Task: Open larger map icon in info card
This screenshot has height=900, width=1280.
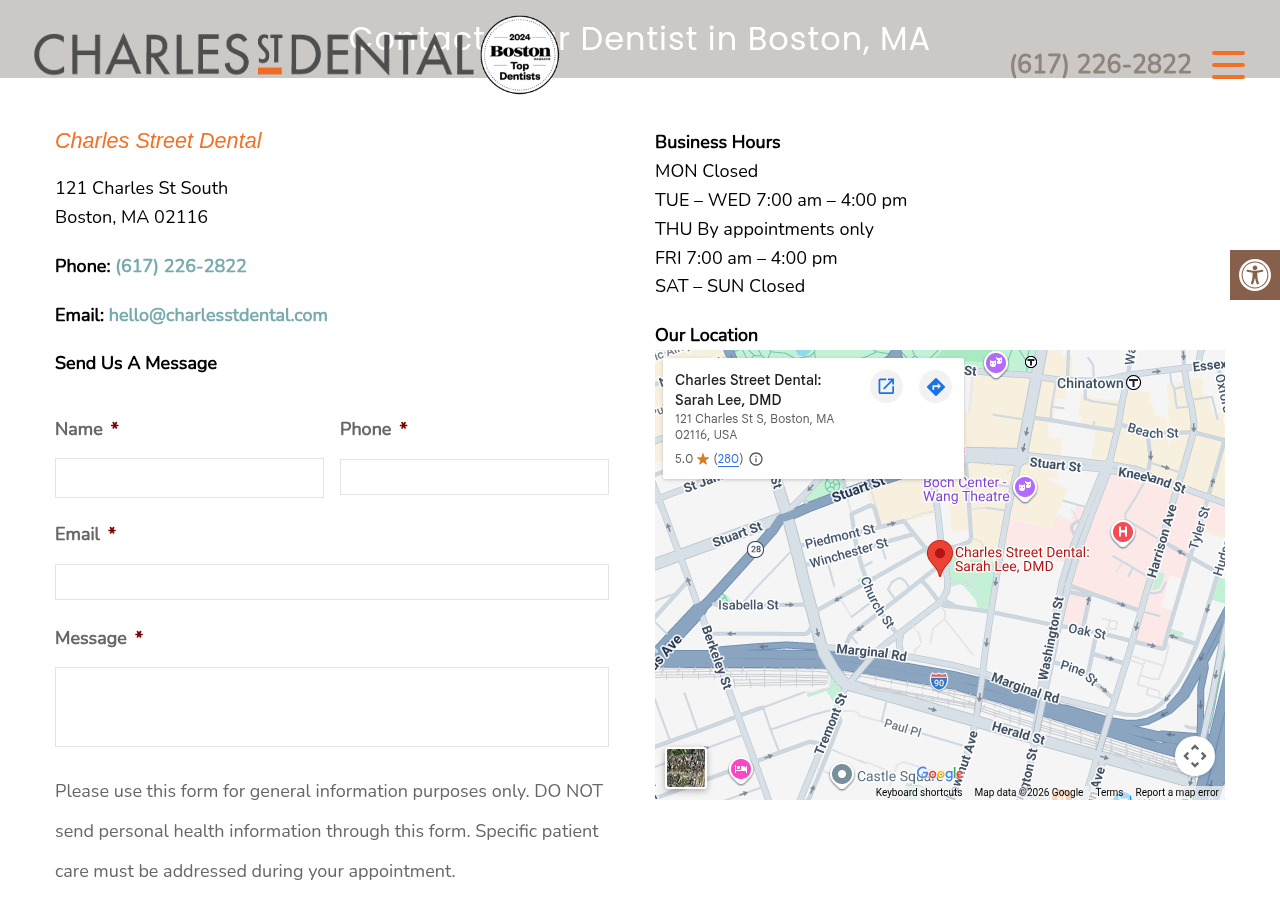Action: 886,387
